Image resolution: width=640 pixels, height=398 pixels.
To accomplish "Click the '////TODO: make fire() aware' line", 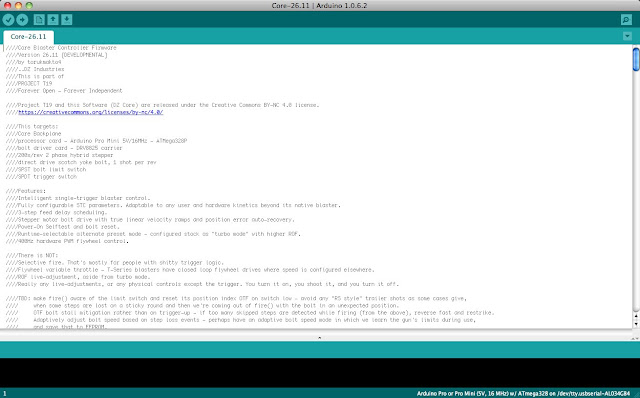I will pyautogui.click(x=236, y=298).
